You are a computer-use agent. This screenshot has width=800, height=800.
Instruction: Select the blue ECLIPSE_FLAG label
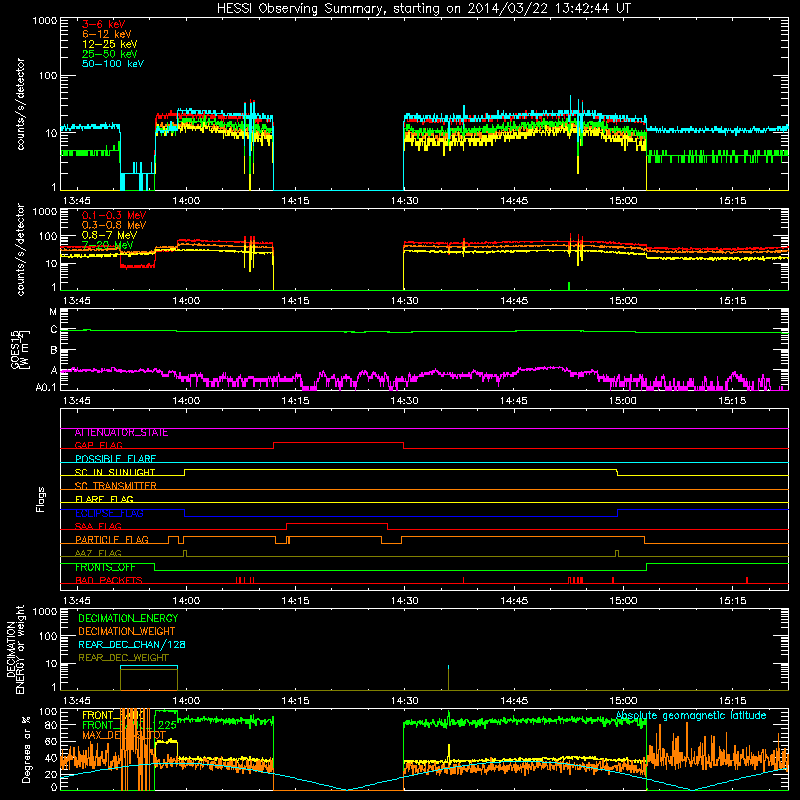pos(109,513)
